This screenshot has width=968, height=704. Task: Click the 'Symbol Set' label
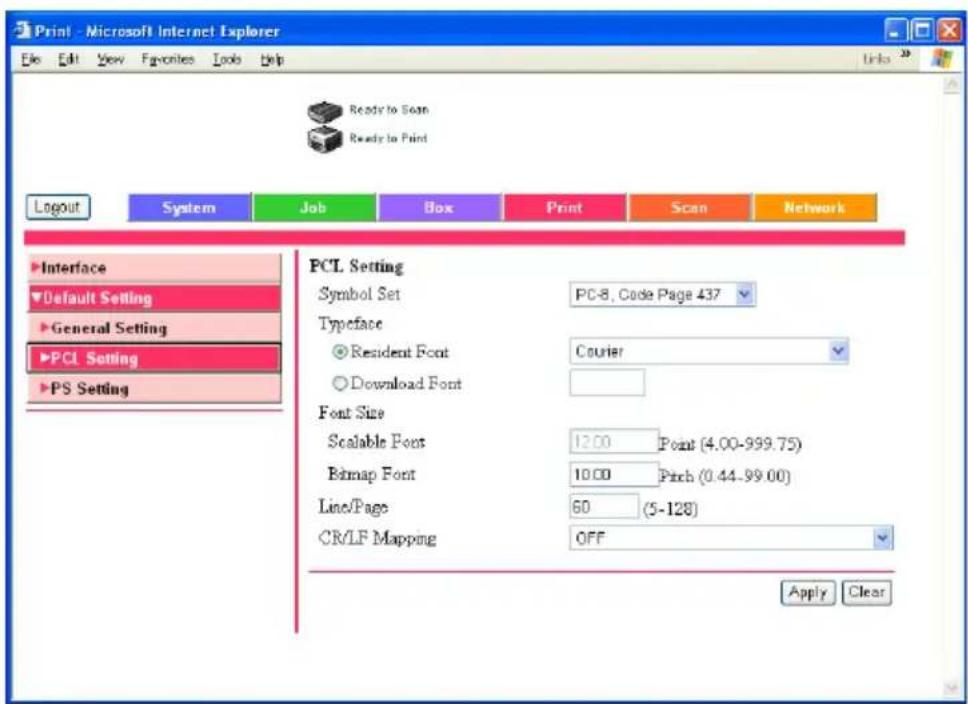pyautogui.click(x=359, y=294)
